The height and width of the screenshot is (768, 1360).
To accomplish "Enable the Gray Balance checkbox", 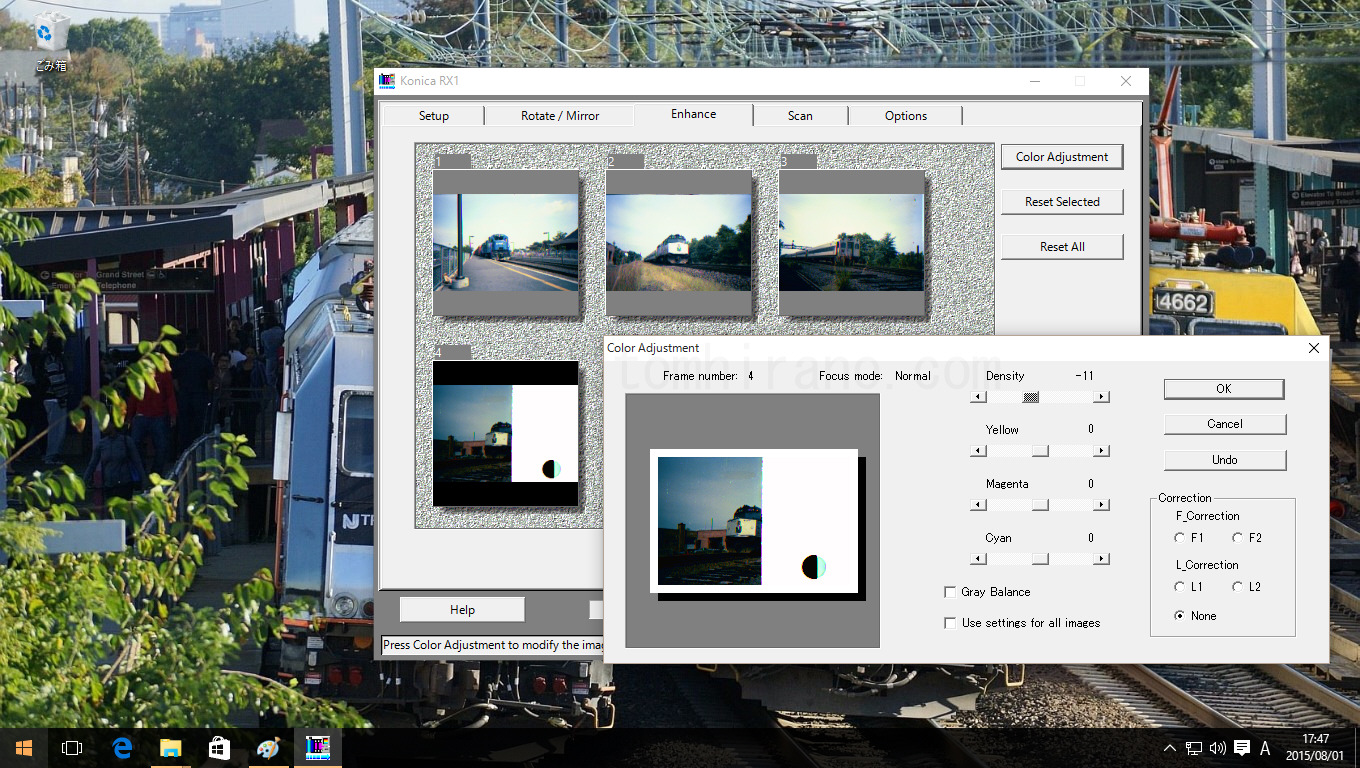I will click(950, 592).
